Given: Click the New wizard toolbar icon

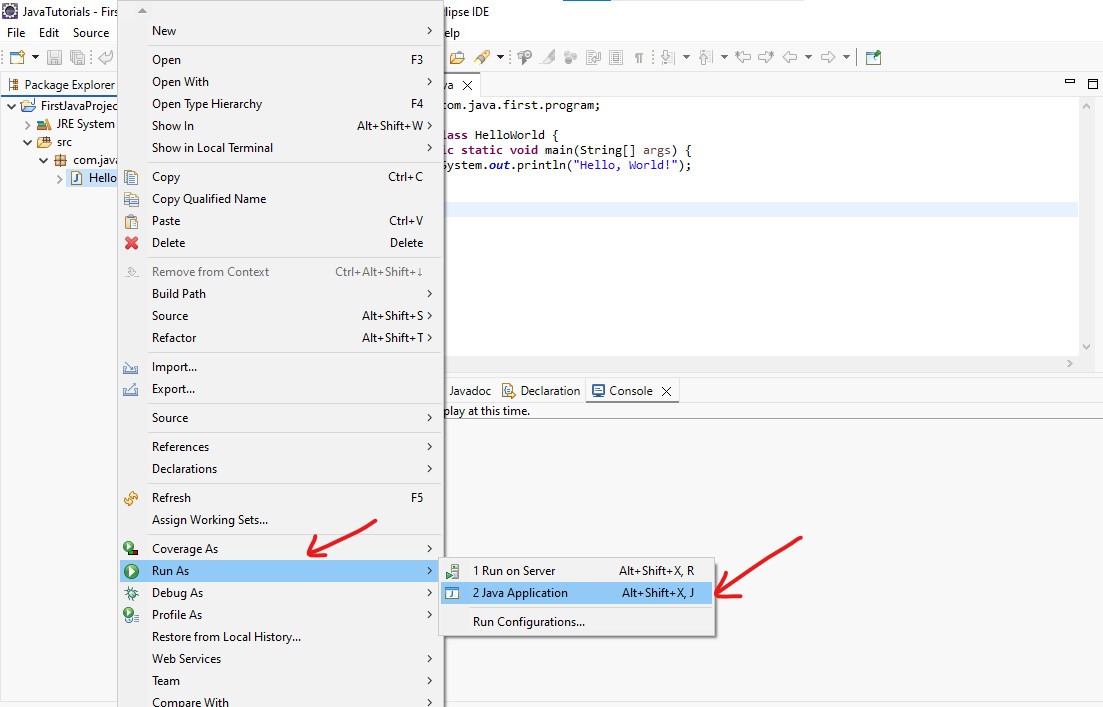Looking at the screenshot, I should (x=17, y=57).
